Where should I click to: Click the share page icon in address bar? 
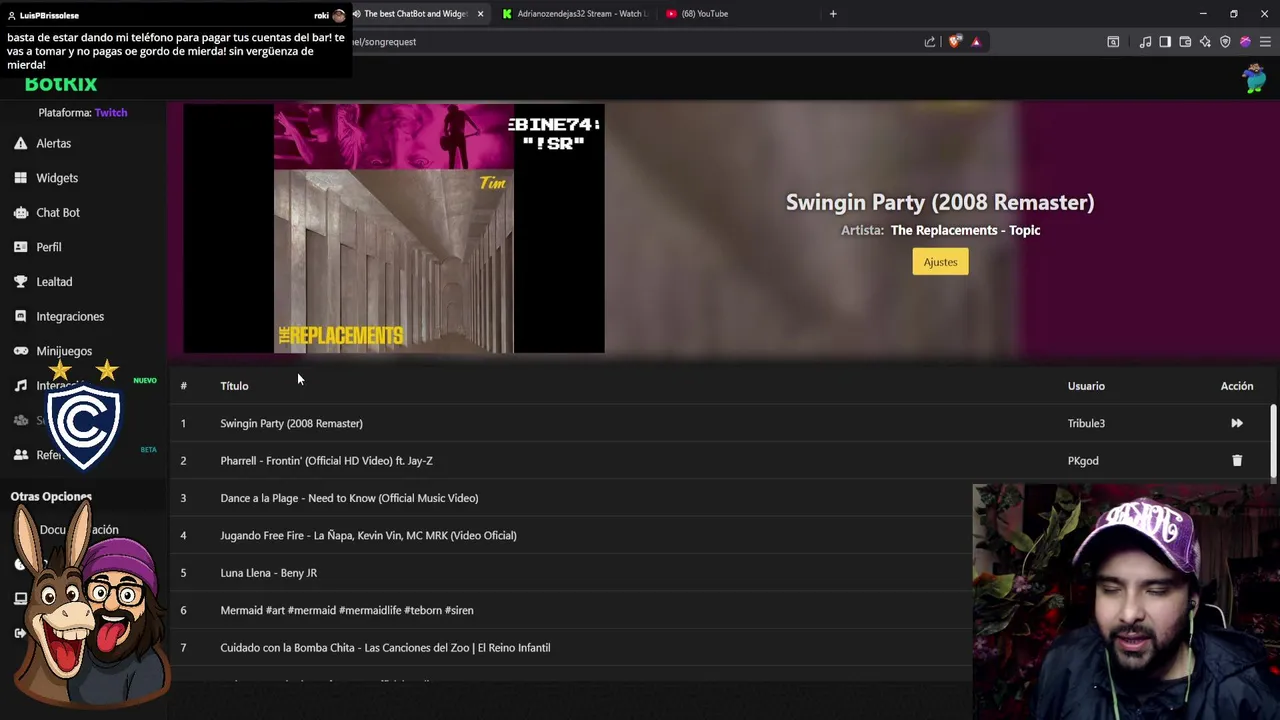(930, 42)
